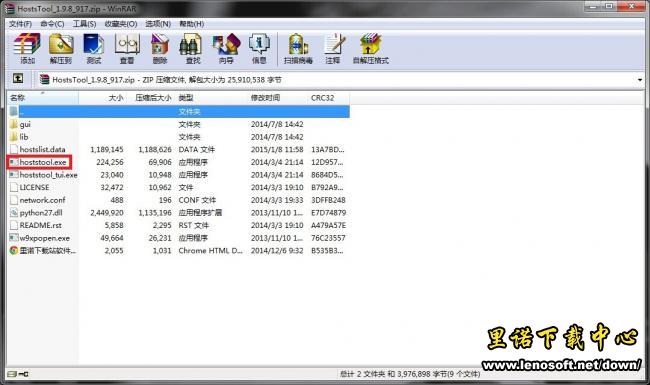This screenshot has height=385, width=650.
Task: Click hoststool_tui.exe application icon
Action: click(x=14, y=174)
